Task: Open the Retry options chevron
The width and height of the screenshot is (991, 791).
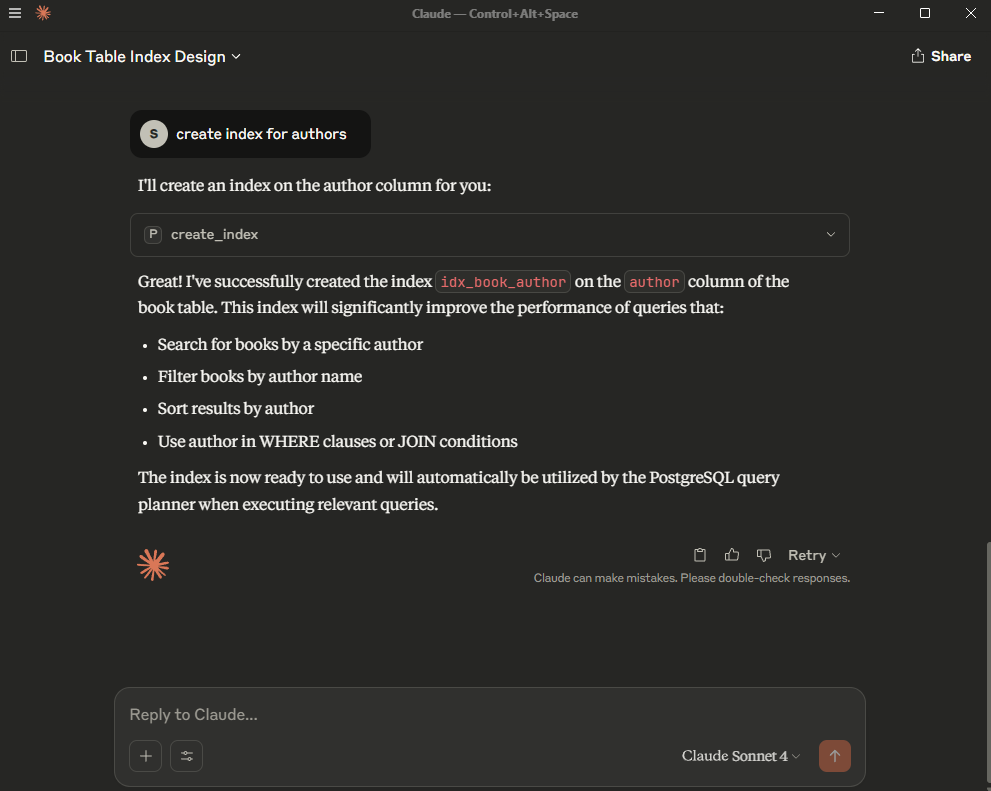Action: coord(836,555)
